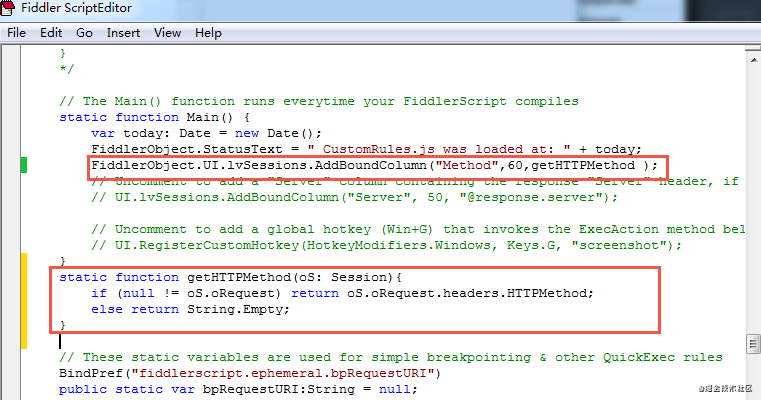Open the File menu

(16, 33)
